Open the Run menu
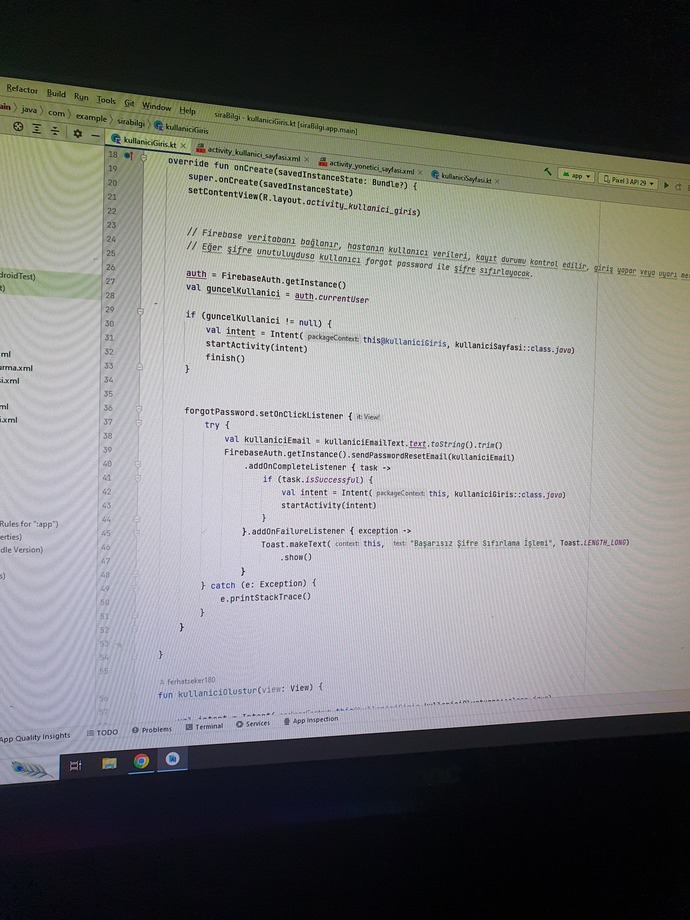 [x=81, y=97]
